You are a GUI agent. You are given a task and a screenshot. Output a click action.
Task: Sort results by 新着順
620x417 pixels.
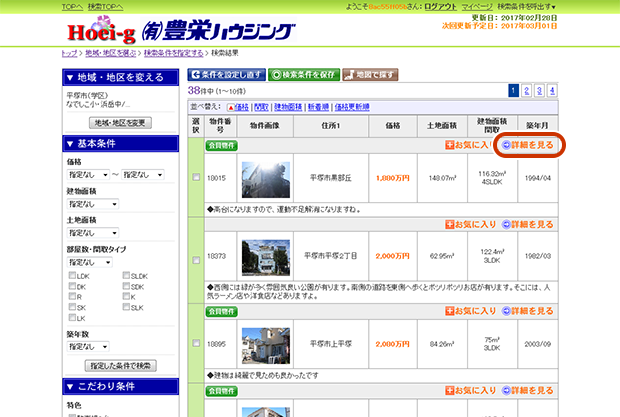(318, 107)
